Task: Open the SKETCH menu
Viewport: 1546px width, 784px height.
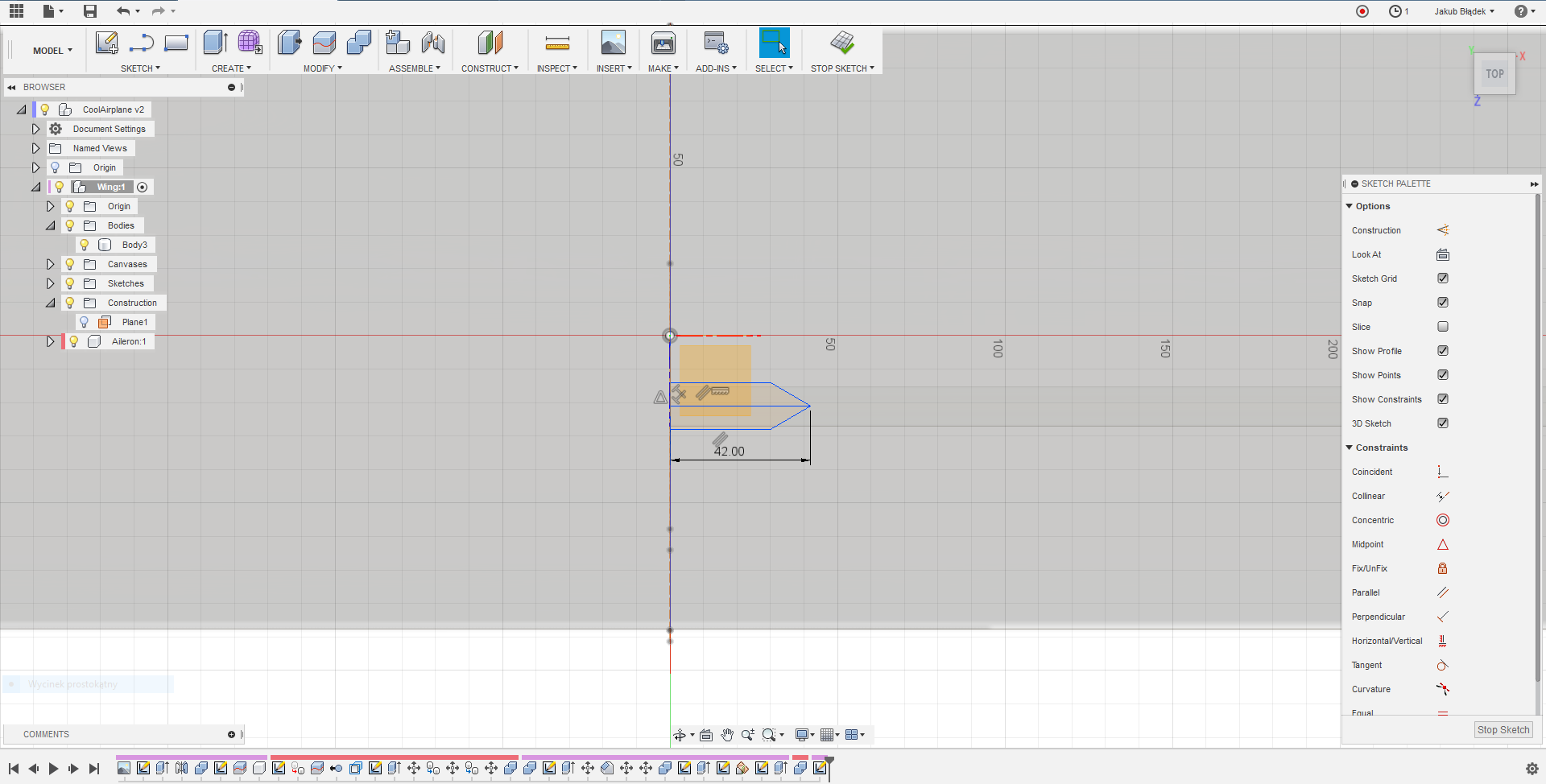Action: 140,68
